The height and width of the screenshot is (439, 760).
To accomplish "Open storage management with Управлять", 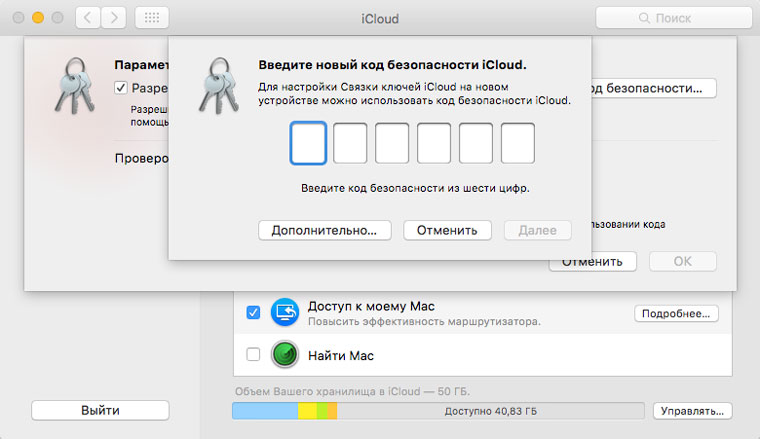I will tap(692, 411).
